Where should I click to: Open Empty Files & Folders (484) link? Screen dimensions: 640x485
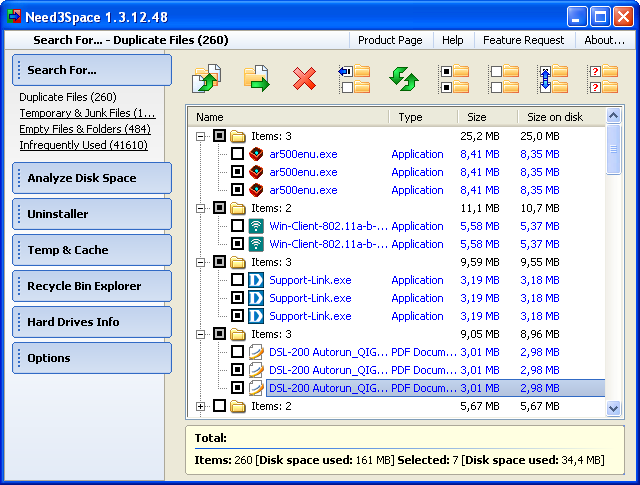point(85,129)
